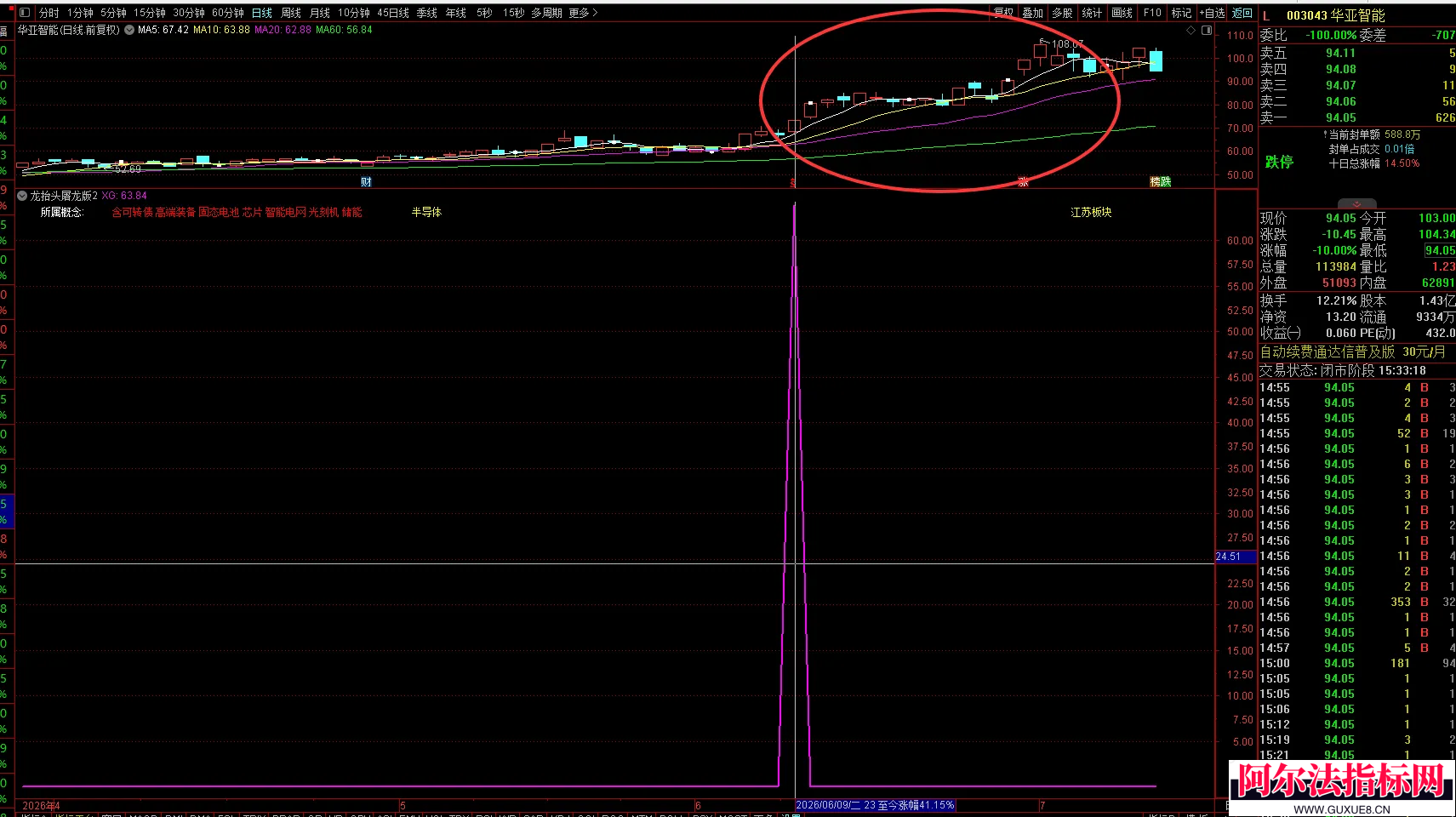Switch to 季线 quarterly chart
This screenshot has width=1456, height=817.
tap(426, 13)
